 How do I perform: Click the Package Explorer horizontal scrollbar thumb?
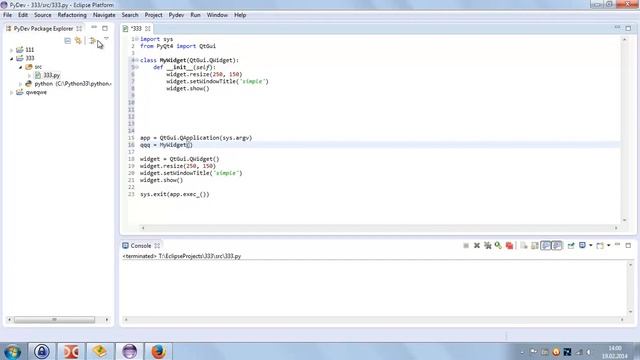pyautogui.click(x=54, y=320)
